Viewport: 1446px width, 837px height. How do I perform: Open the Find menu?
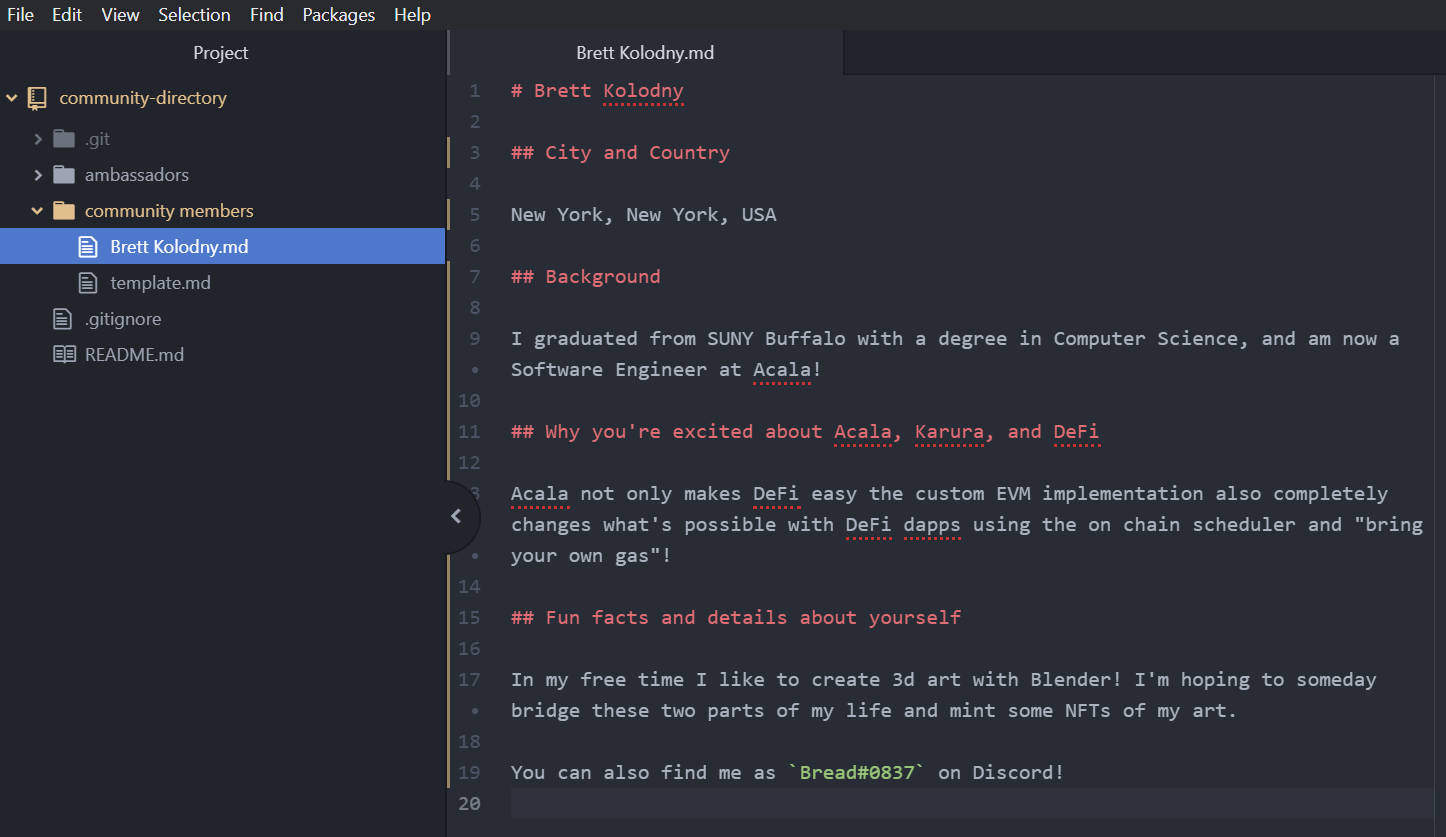(267, 15)
